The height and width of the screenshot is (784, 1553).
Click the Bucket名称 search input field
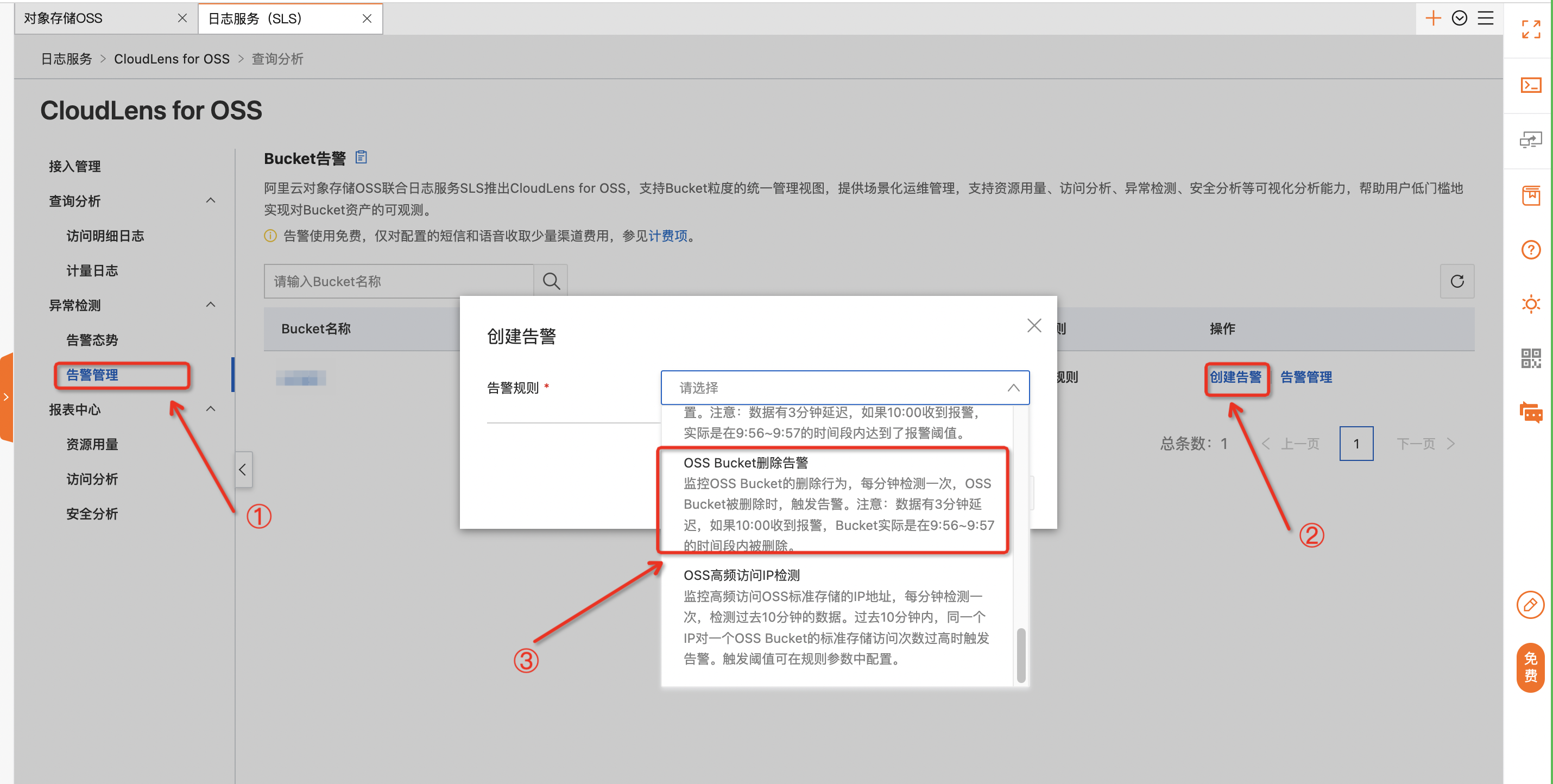coord(398,281)
